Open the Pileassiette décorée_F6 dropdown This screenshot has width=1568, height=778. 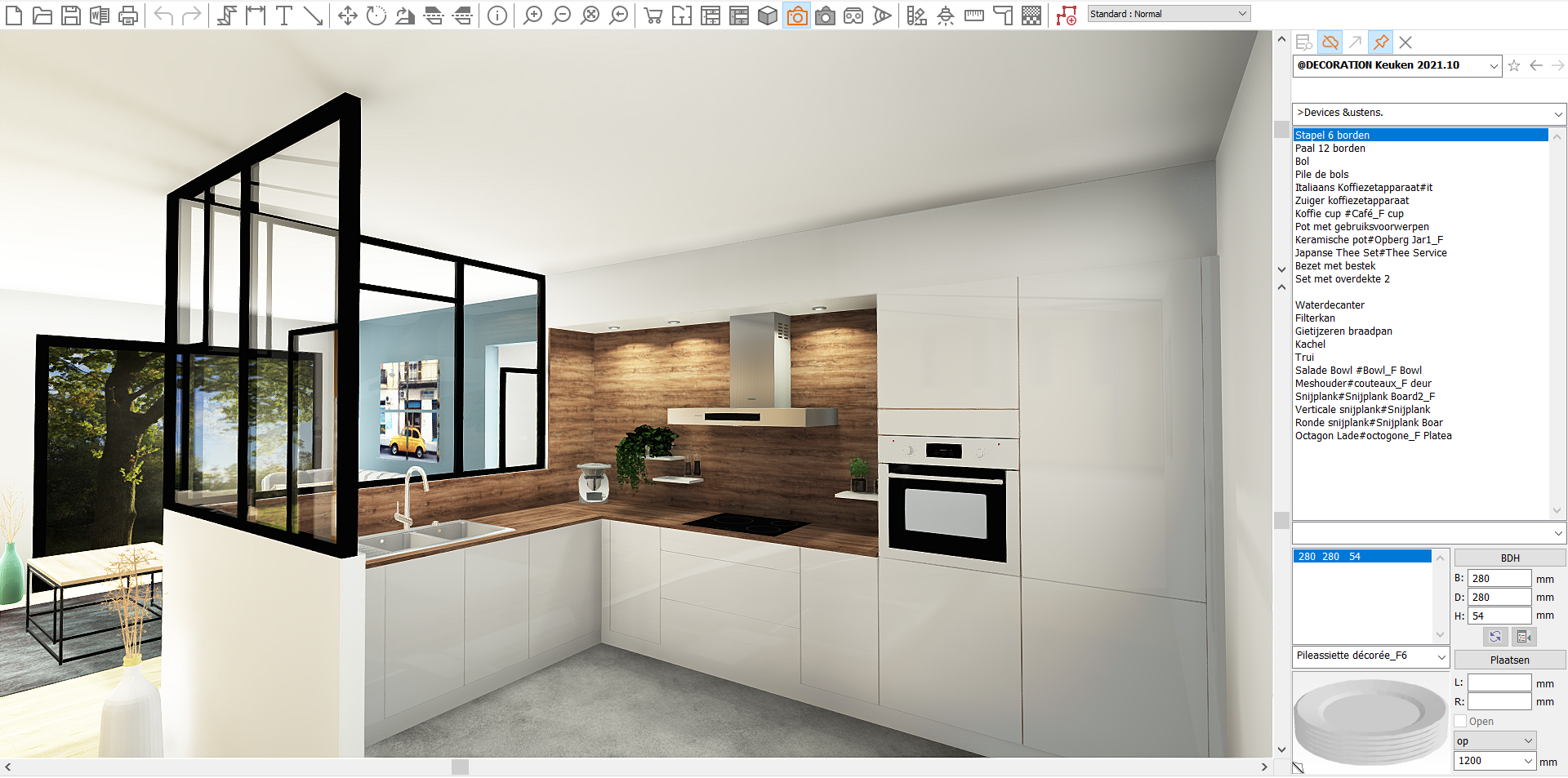1370,656
